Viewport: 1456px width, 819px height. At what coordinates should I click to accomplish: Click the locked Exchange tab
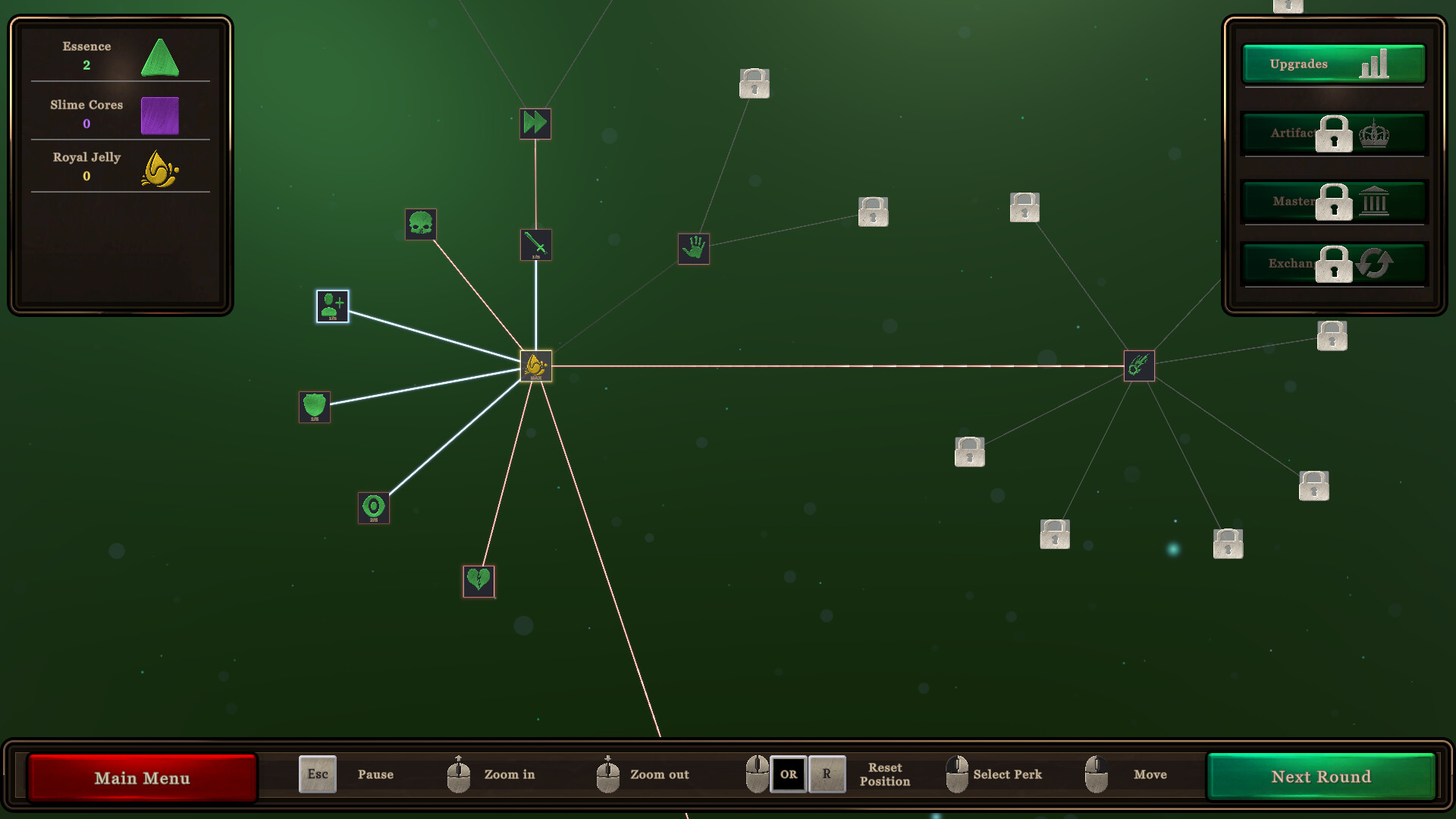pyautogui.click(x=1333, y=264)
